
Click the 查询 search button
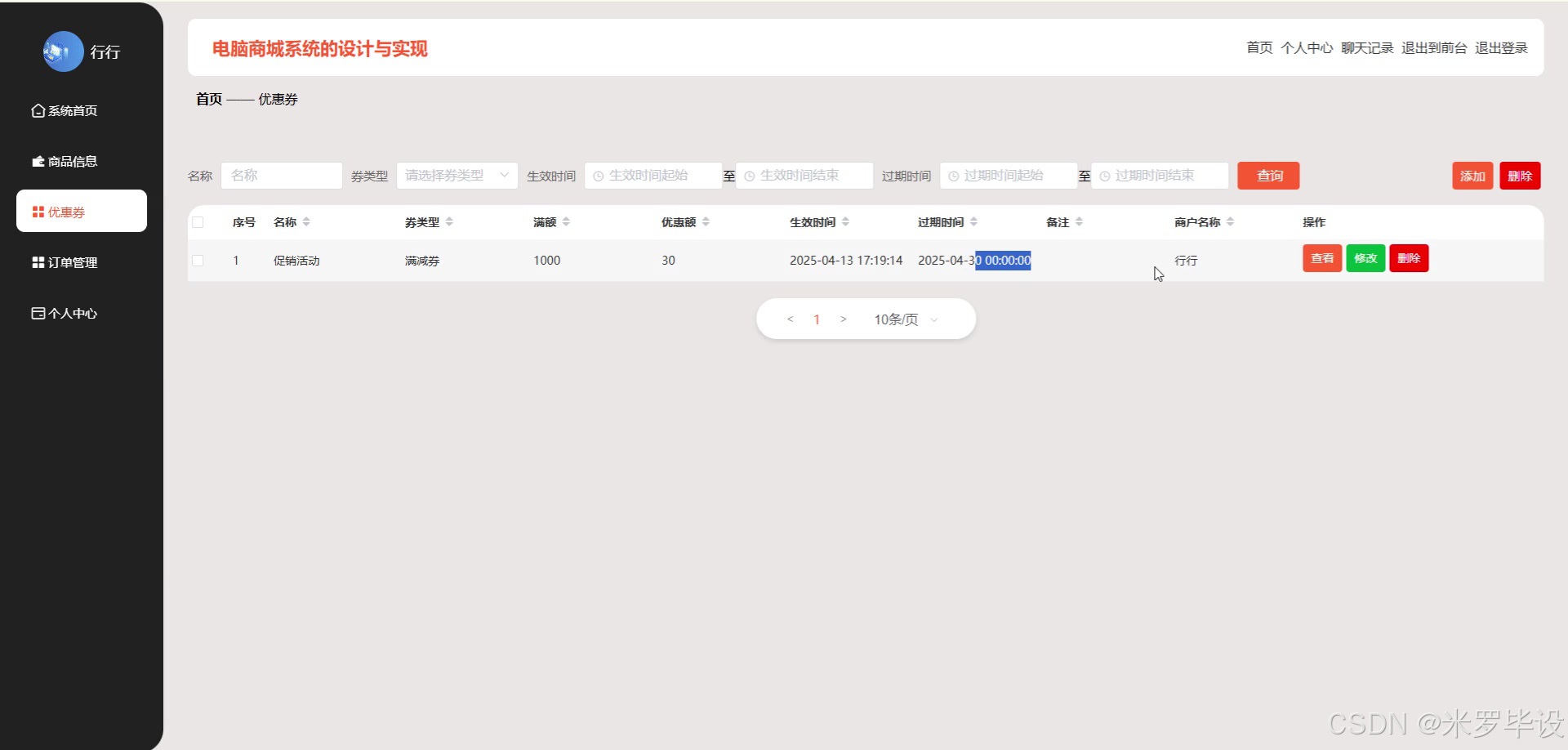point(1268,176)
